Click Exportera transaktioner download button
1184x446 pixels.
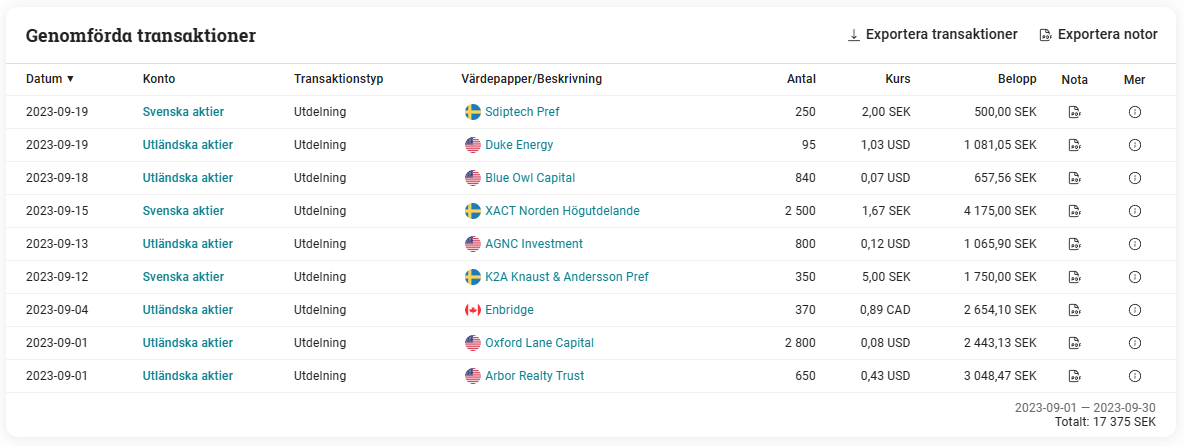click(932, 35)
